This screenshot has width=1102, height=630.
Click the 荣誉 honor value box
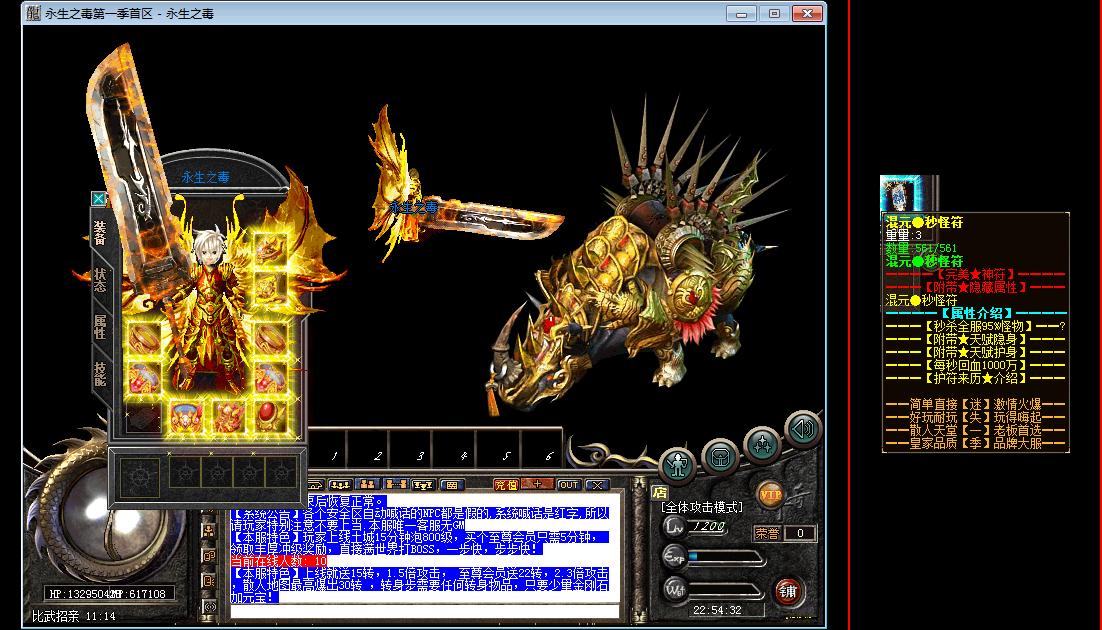click(800, 533)
